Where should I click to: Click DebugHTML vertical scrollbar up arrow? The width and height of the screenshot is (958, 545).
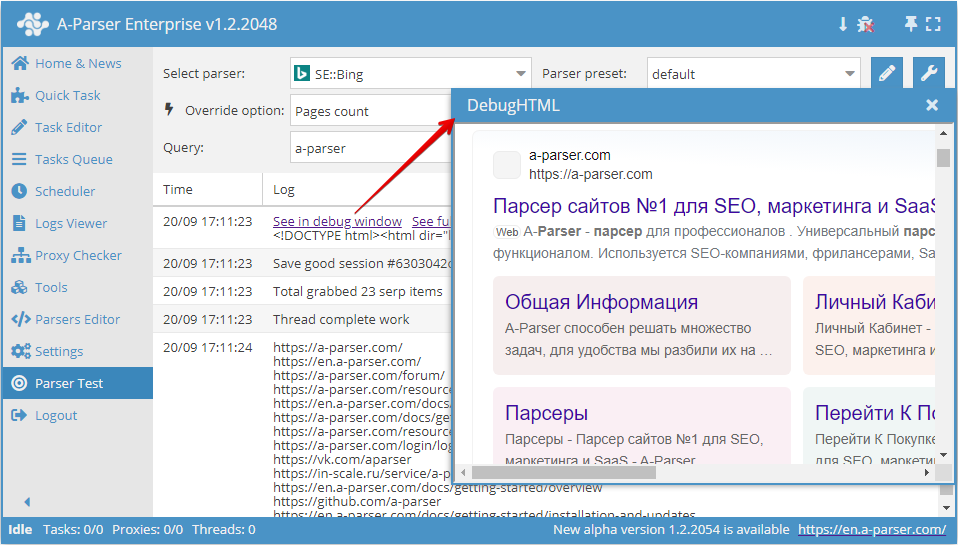(x=943, y=133)
